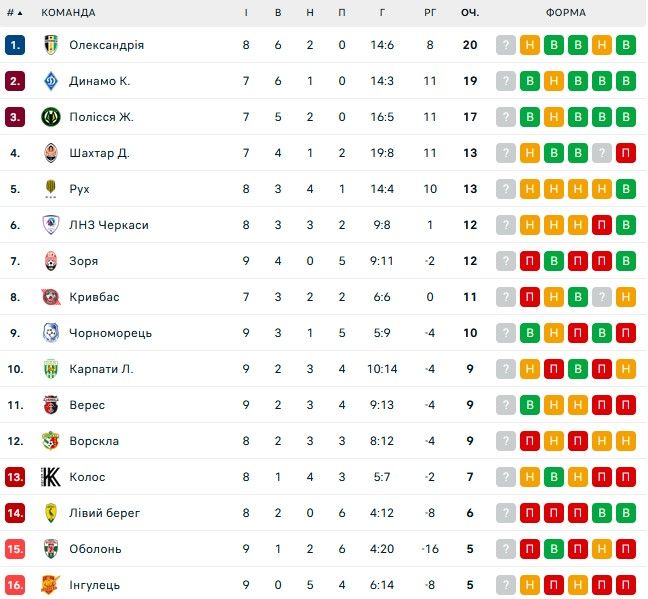
Task: Open the ЛНЗ Черкаси team link
Action: pyautogui.click(x=108, y=225)
